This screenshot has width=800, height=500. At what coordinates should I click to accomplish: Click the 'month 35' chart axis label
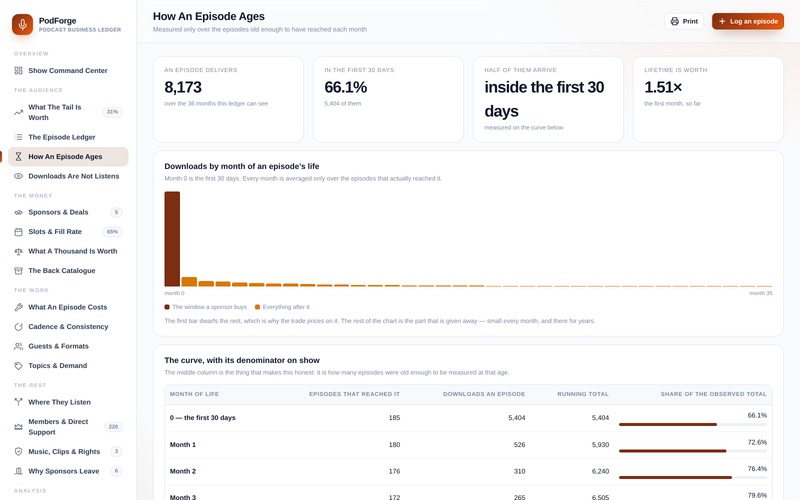[761, 293]
